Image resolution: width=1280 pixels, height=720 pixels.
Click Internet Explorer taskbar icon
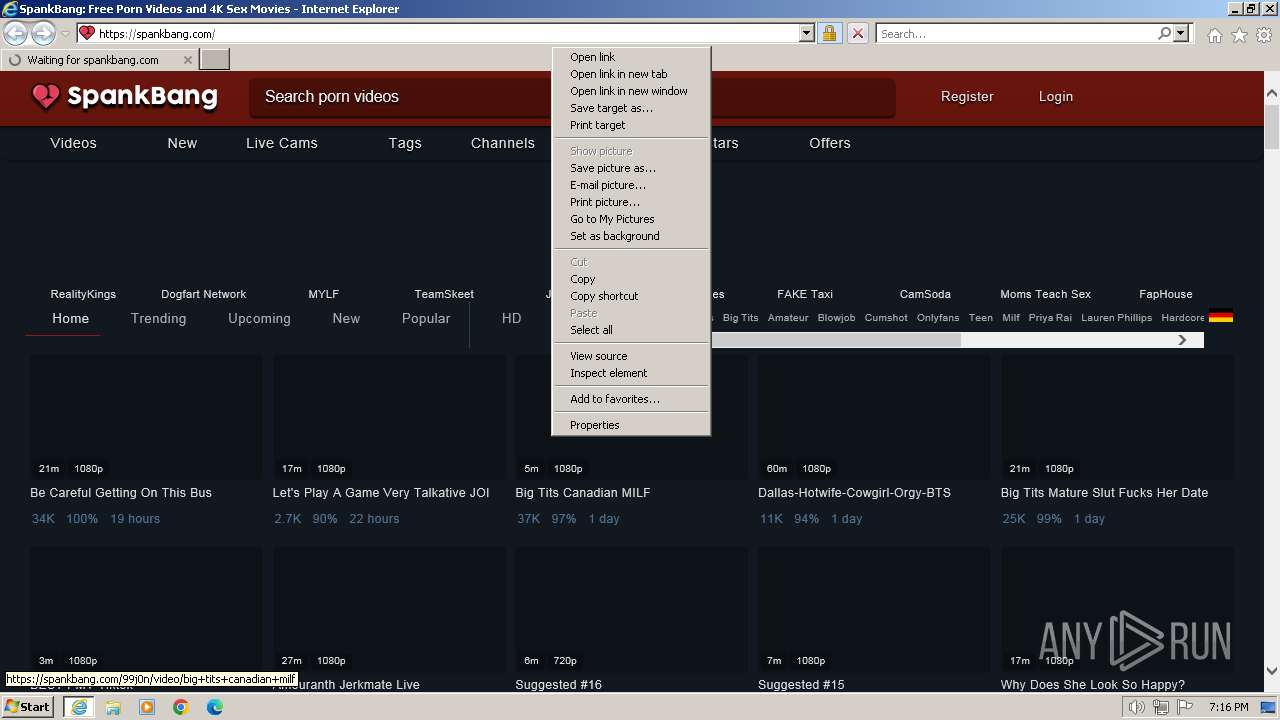point(79,707)
